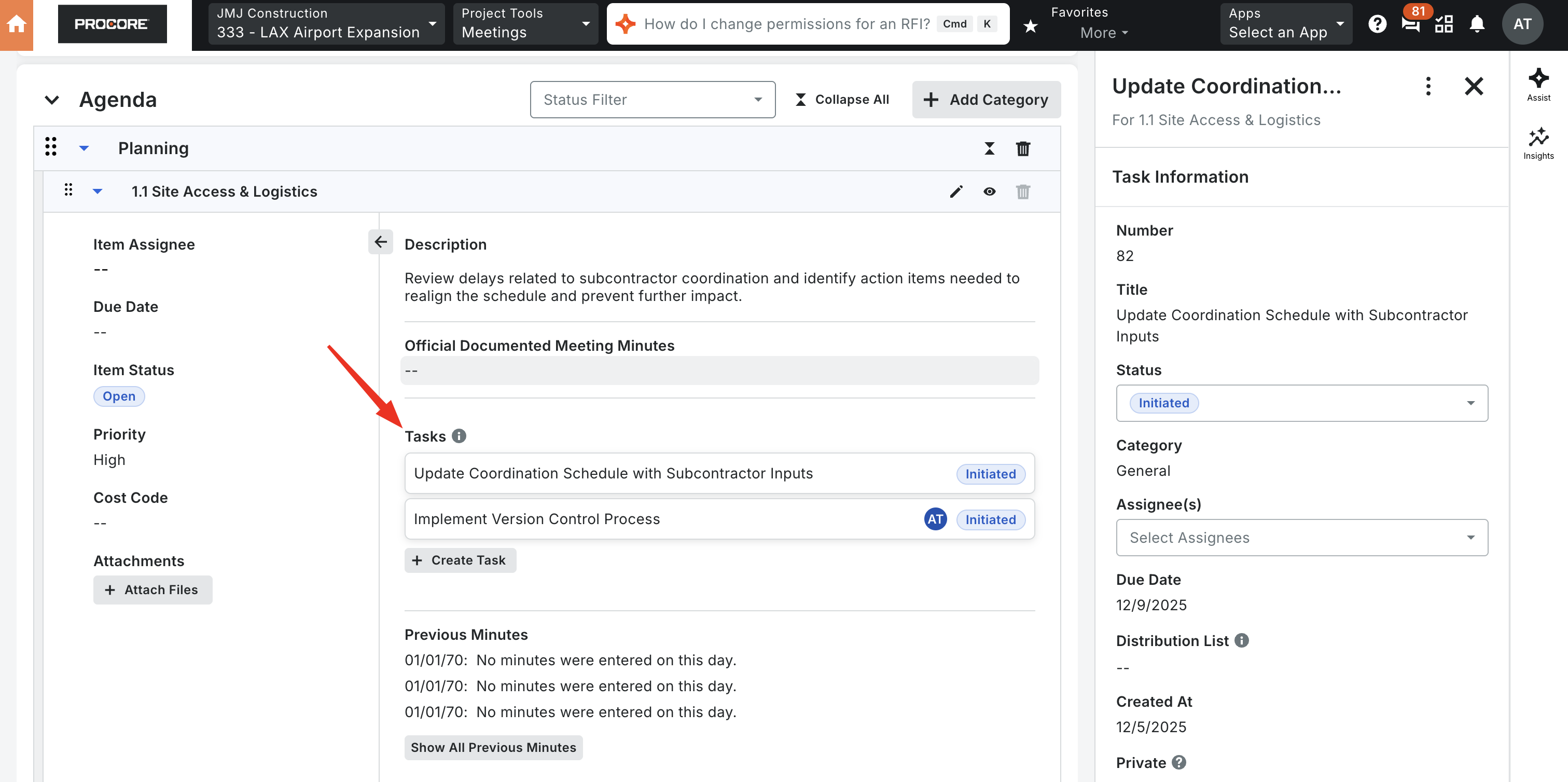The image size is (1568, 782).
Task: Open the Select Assignees dropdown
Action: [1301, 537]
